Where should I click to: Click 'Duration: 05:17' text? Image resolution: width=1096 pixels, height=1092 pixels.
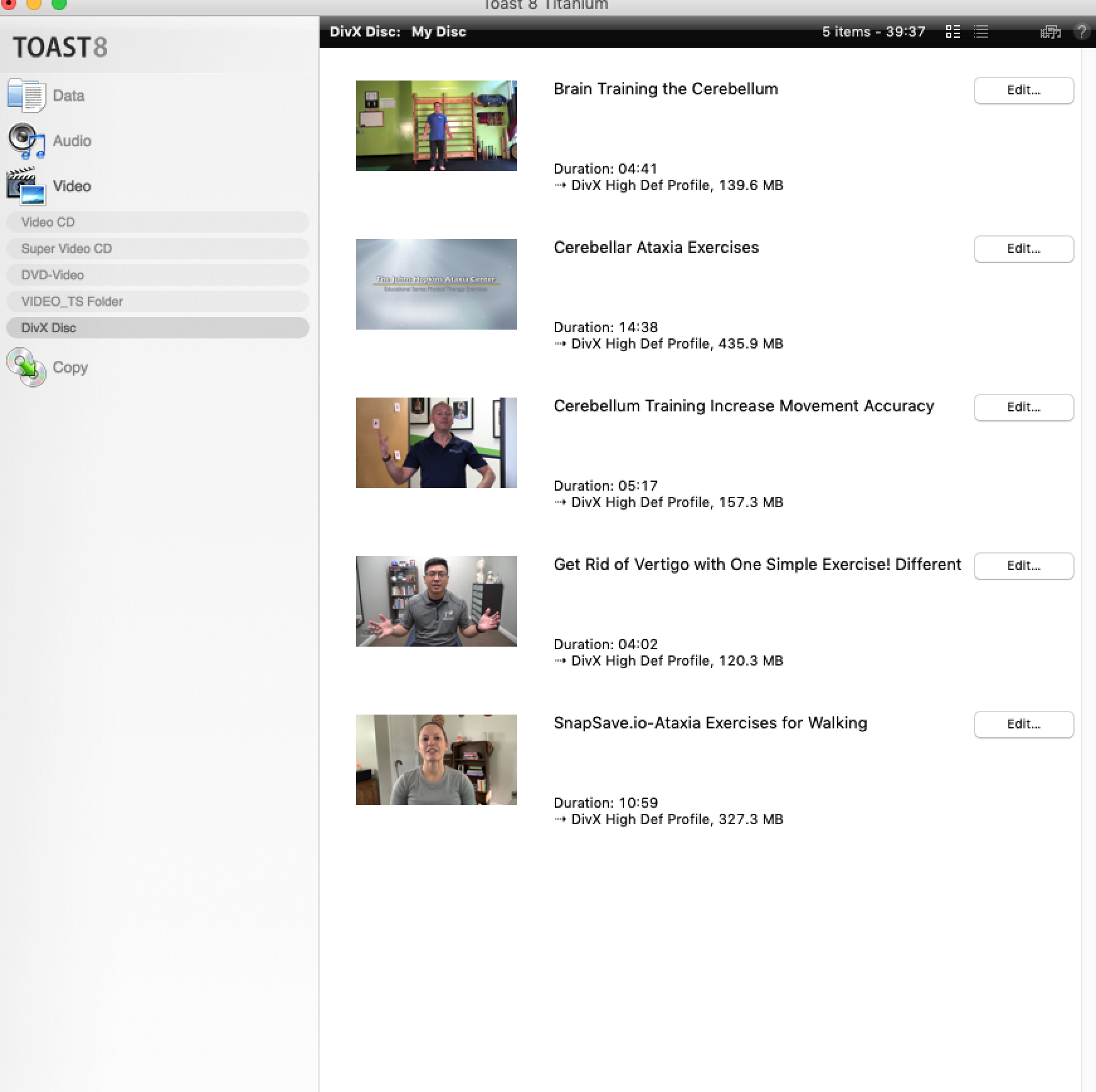[x=605, y=486]
